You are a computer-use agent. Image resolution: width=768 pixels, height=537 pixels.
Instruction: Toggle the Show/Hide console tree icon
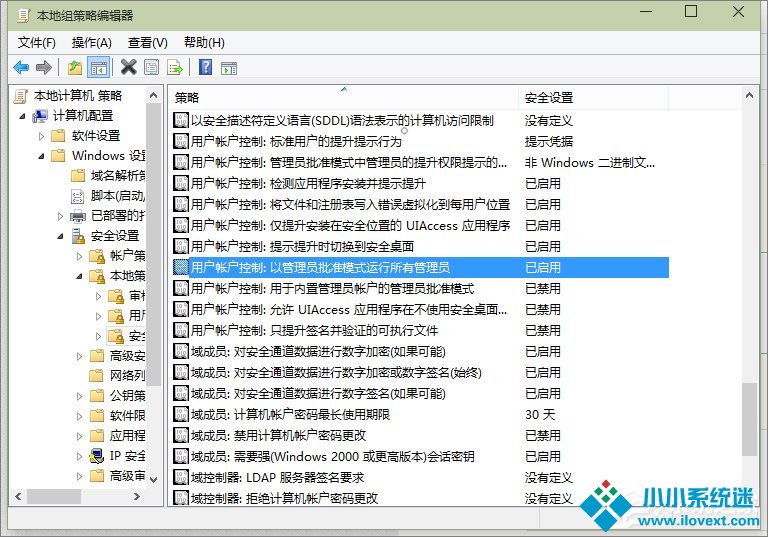(x=98, y=67)
